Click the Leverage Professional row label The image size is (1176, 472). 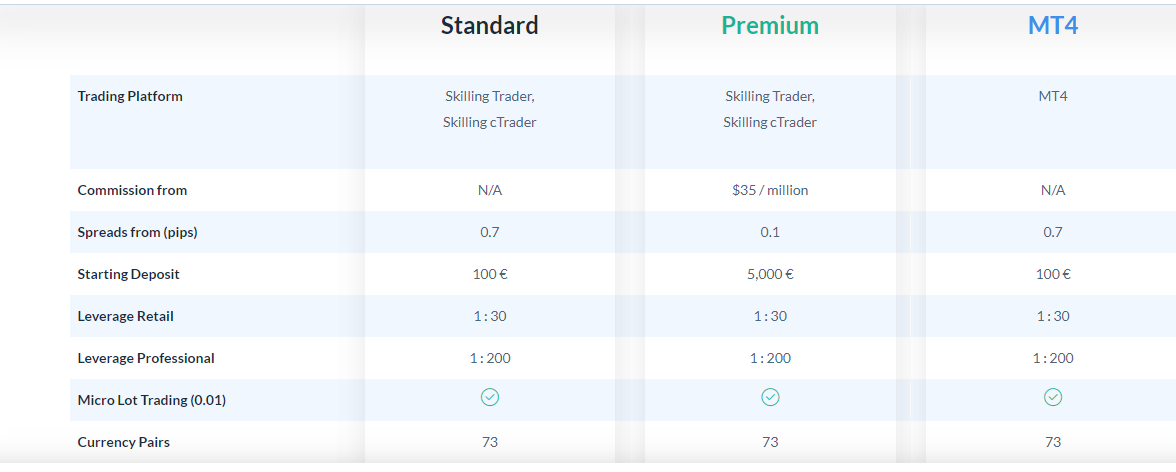[x=146, y=359]
